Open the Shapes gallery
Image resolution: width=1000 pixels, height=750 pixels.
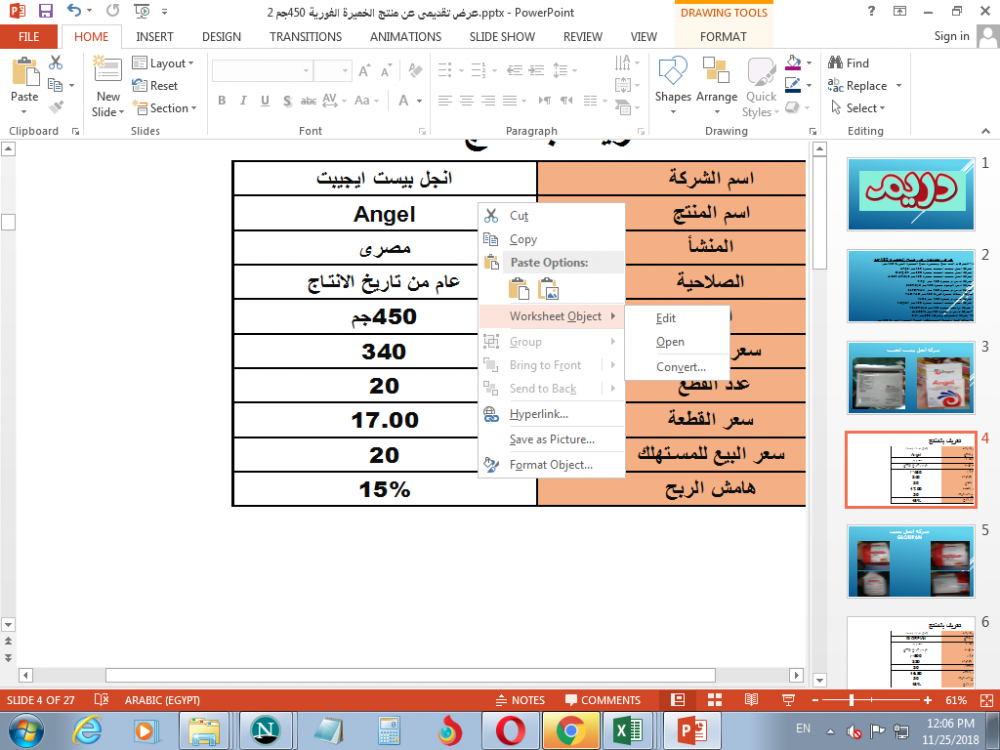tap(673, 87)
